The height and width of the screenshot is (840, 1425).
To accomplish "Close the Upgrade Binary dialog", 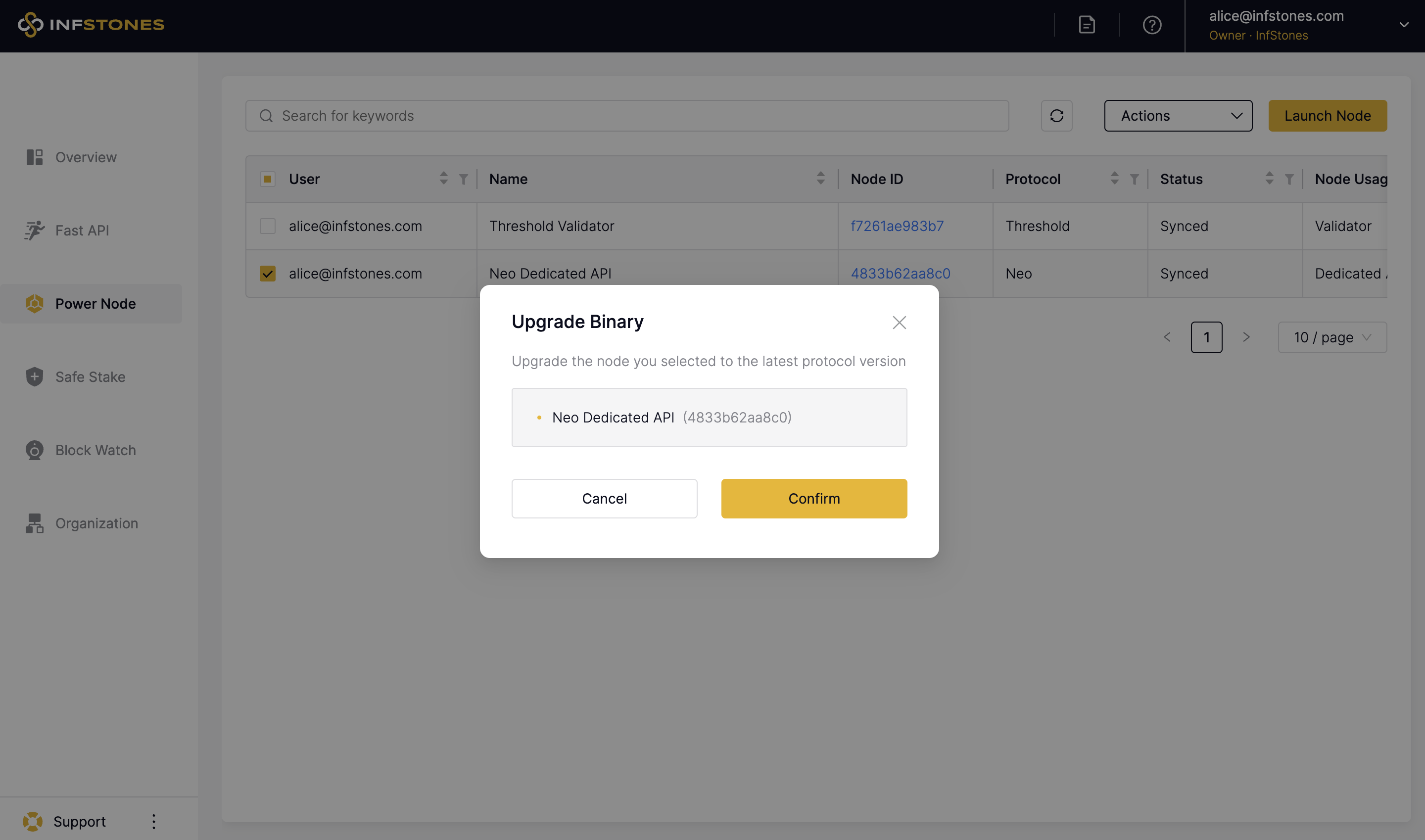I will click(899, 323).
